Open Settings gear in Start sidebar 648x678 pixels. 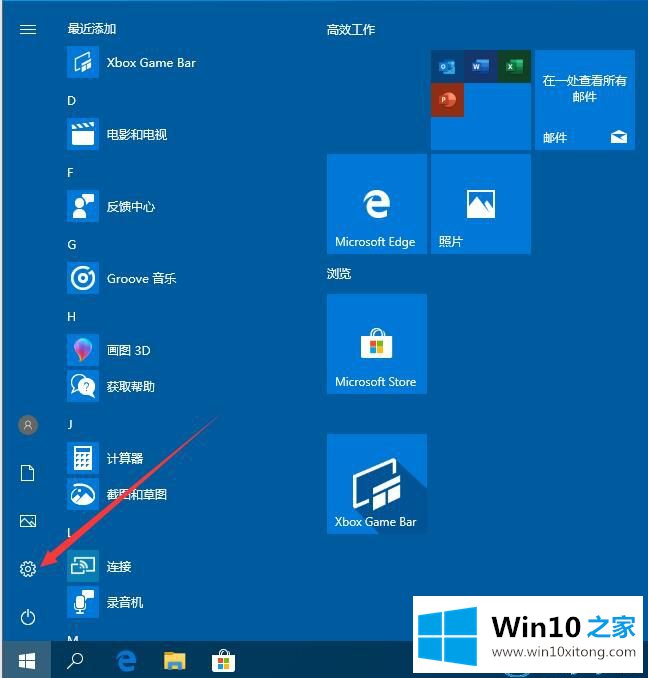click(28, 569)
